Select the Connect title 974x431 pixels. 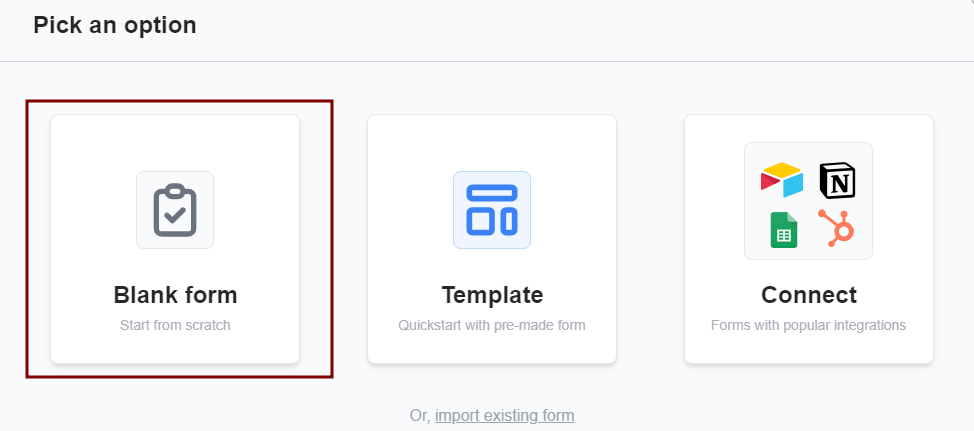coord(808,295)
